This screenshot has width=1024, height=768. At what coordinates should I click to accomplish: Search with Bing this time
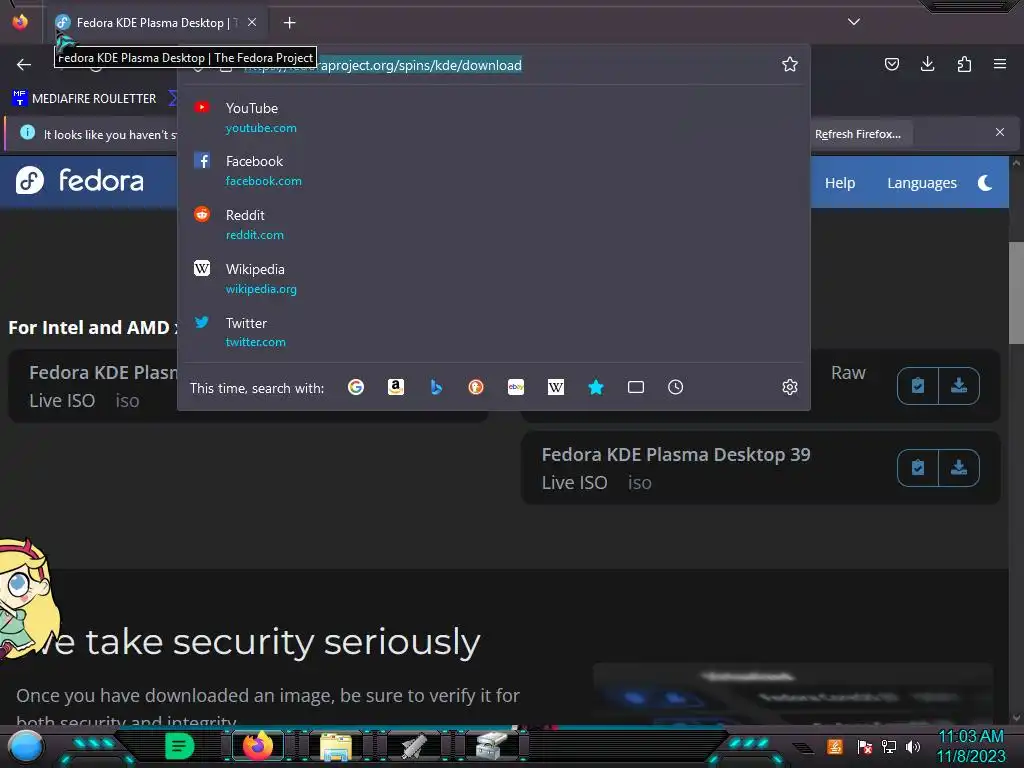pyautogui.click(x=436, y=387)
